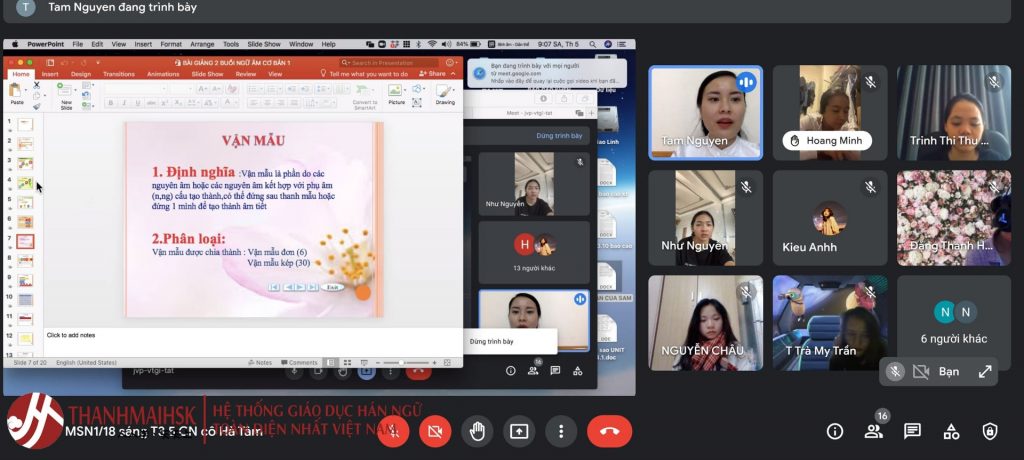Open the three-dot more options menu
Image resolution: width=1024 pixels, height=460 pixels.
[561, 431]
